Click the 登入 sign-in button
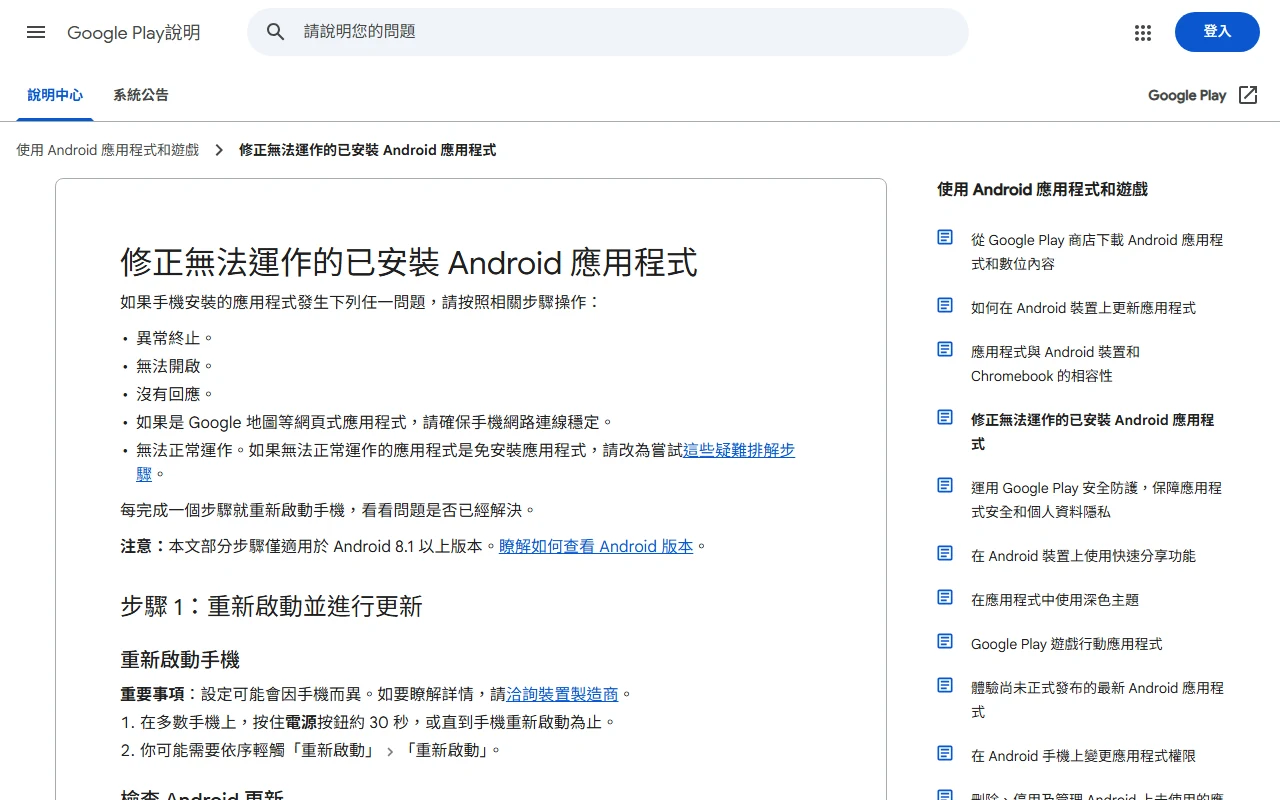The height and width of the screenshot is (800, 1280). click(1217, 32)
